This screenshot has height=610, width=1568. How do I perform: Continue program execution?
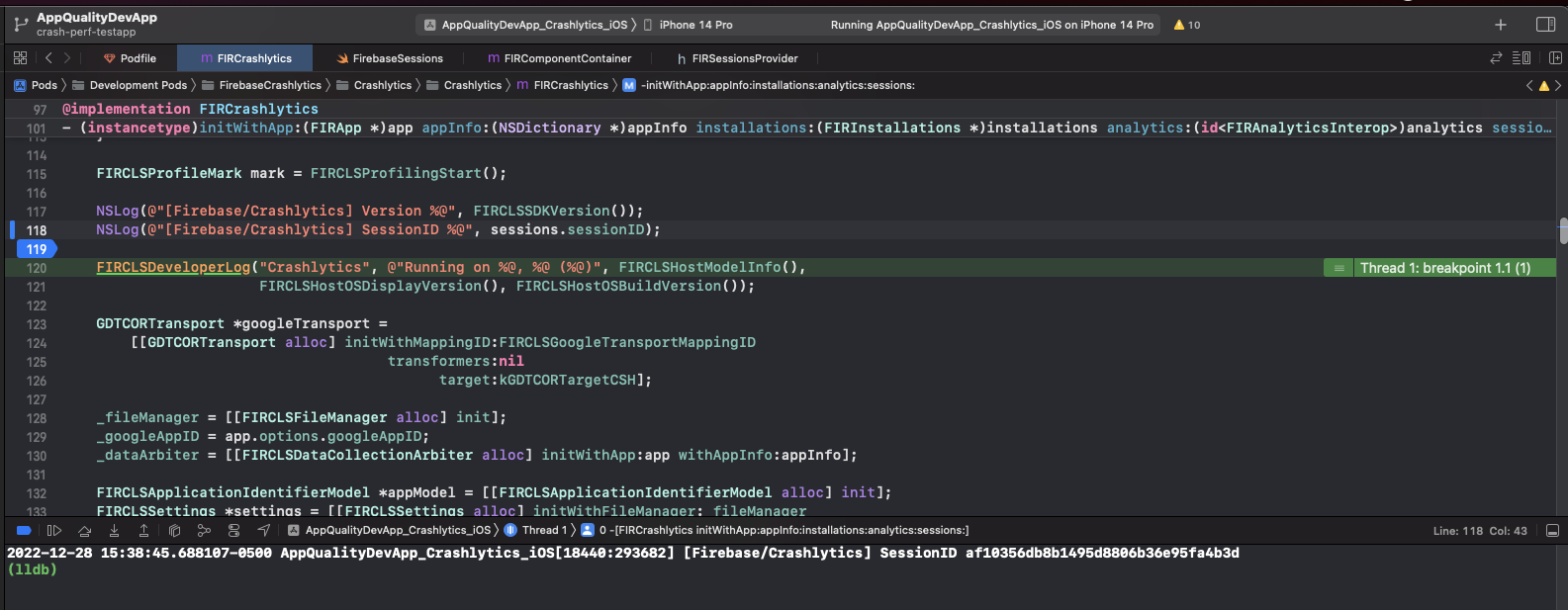coord(54,531)
